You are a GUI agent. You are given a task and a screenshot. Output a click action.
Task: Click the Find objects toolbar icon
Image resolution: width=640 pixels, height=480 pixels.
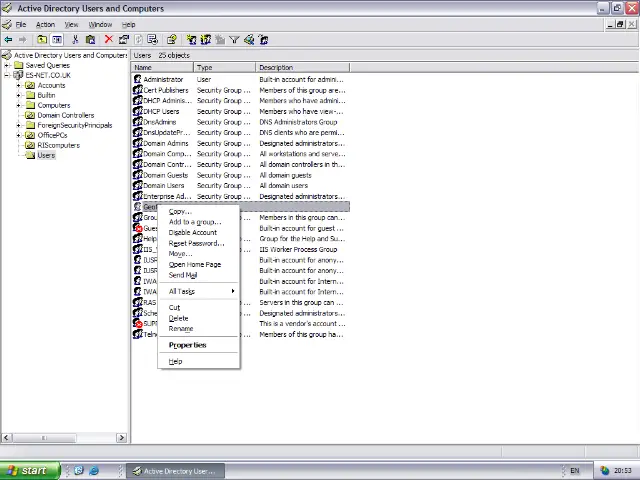tap(249, 40)
